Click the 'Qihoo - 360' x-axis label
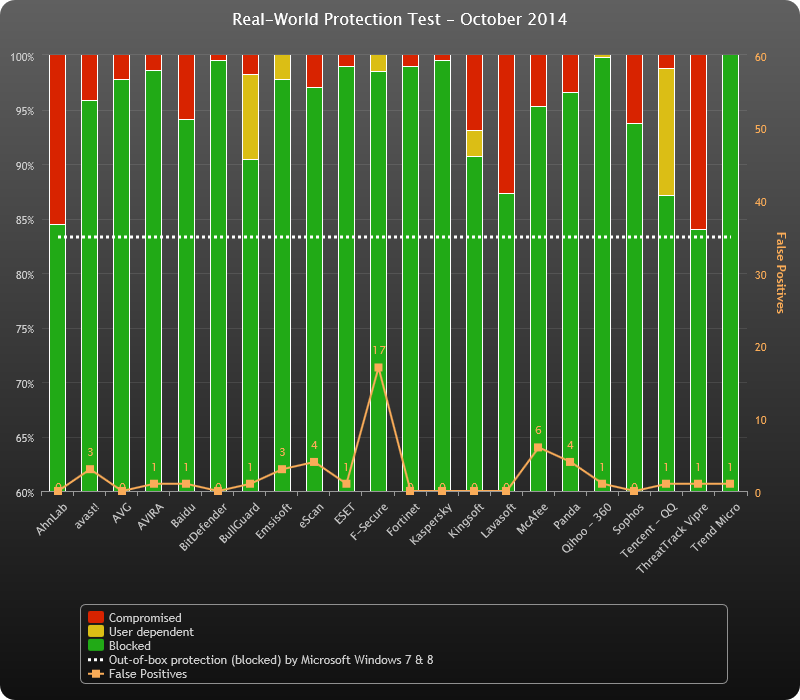 [x=586, y=528]
